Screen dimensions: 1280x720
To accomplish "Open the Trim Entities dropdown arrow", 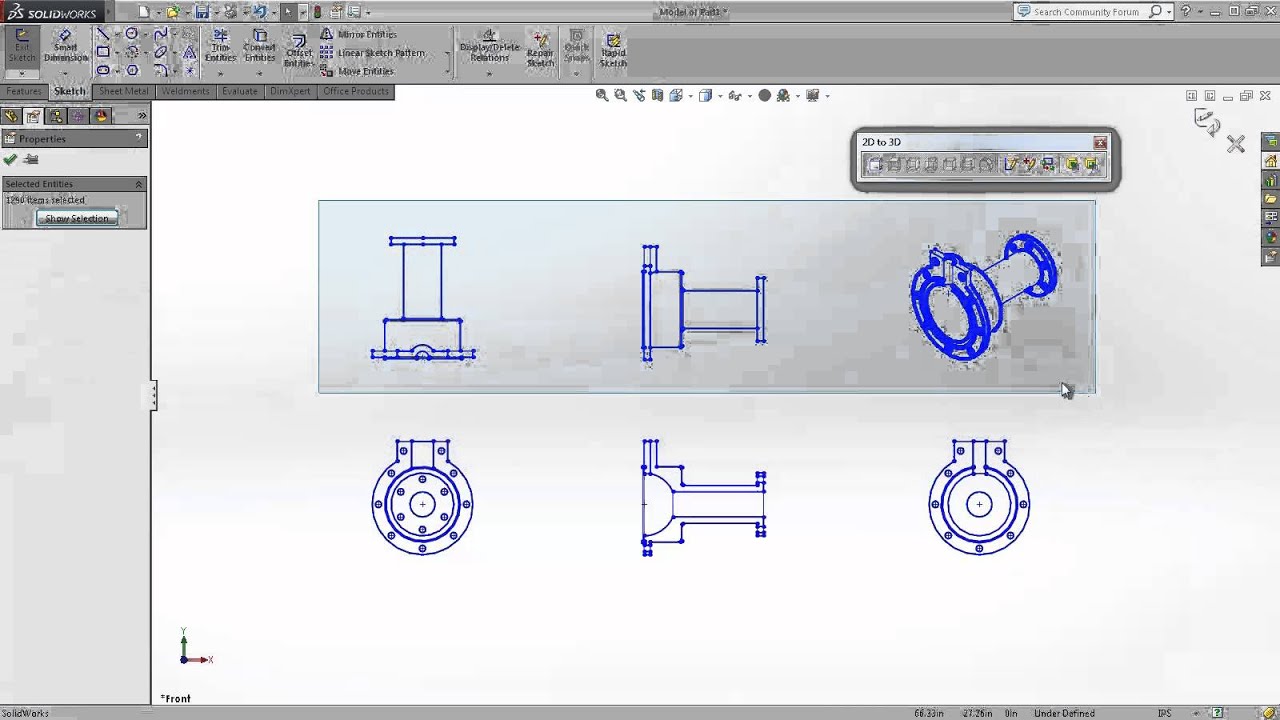I will pos(220,72).
